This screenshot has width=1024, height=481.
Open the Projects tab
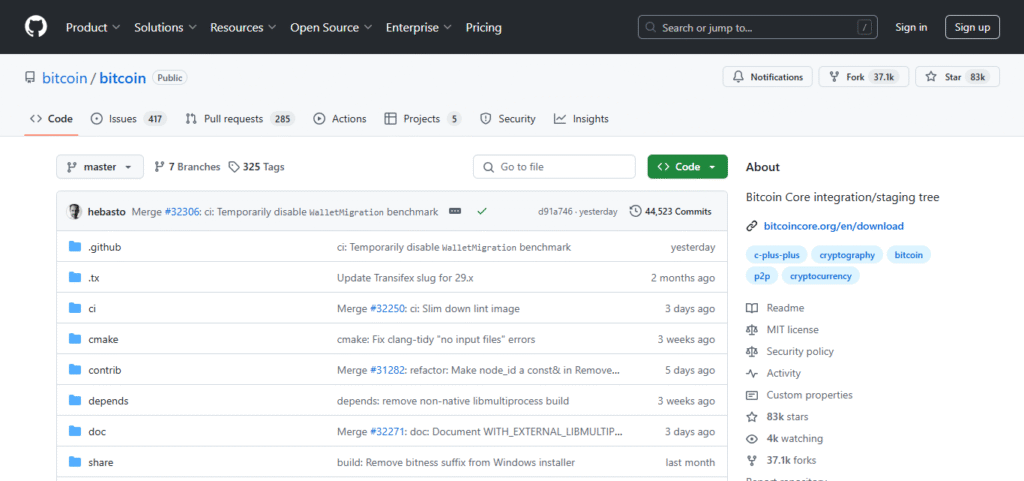click(423, 119)
